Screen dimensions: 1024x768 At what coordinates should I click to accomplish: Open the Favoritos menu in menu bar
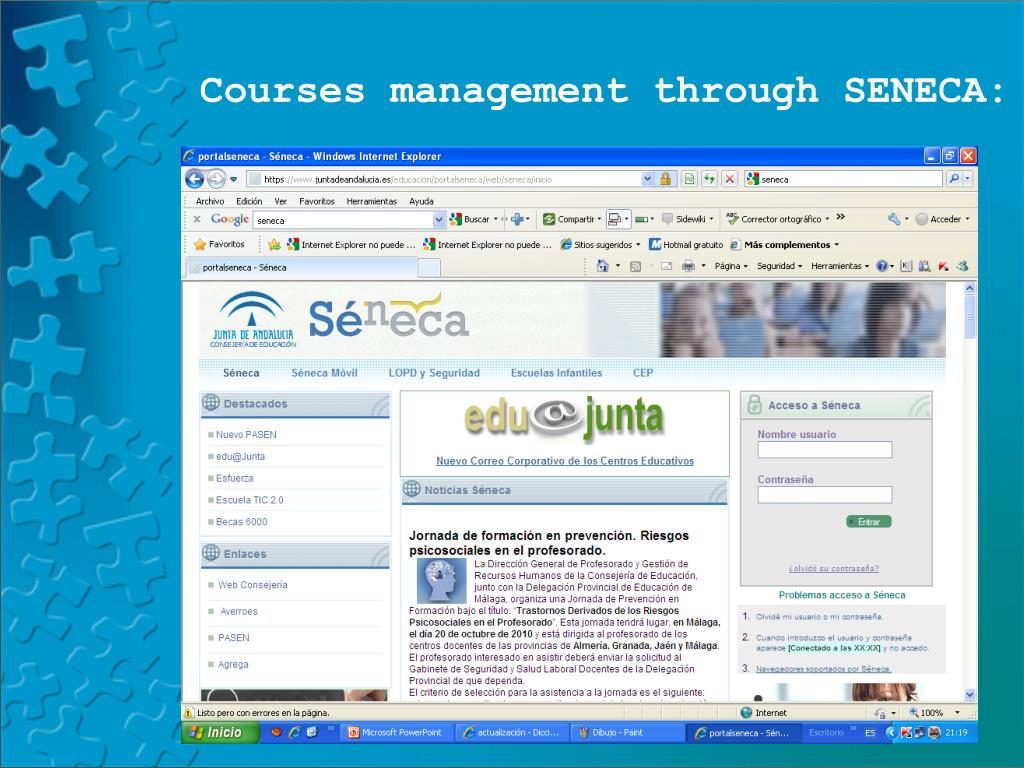(317, 201)
